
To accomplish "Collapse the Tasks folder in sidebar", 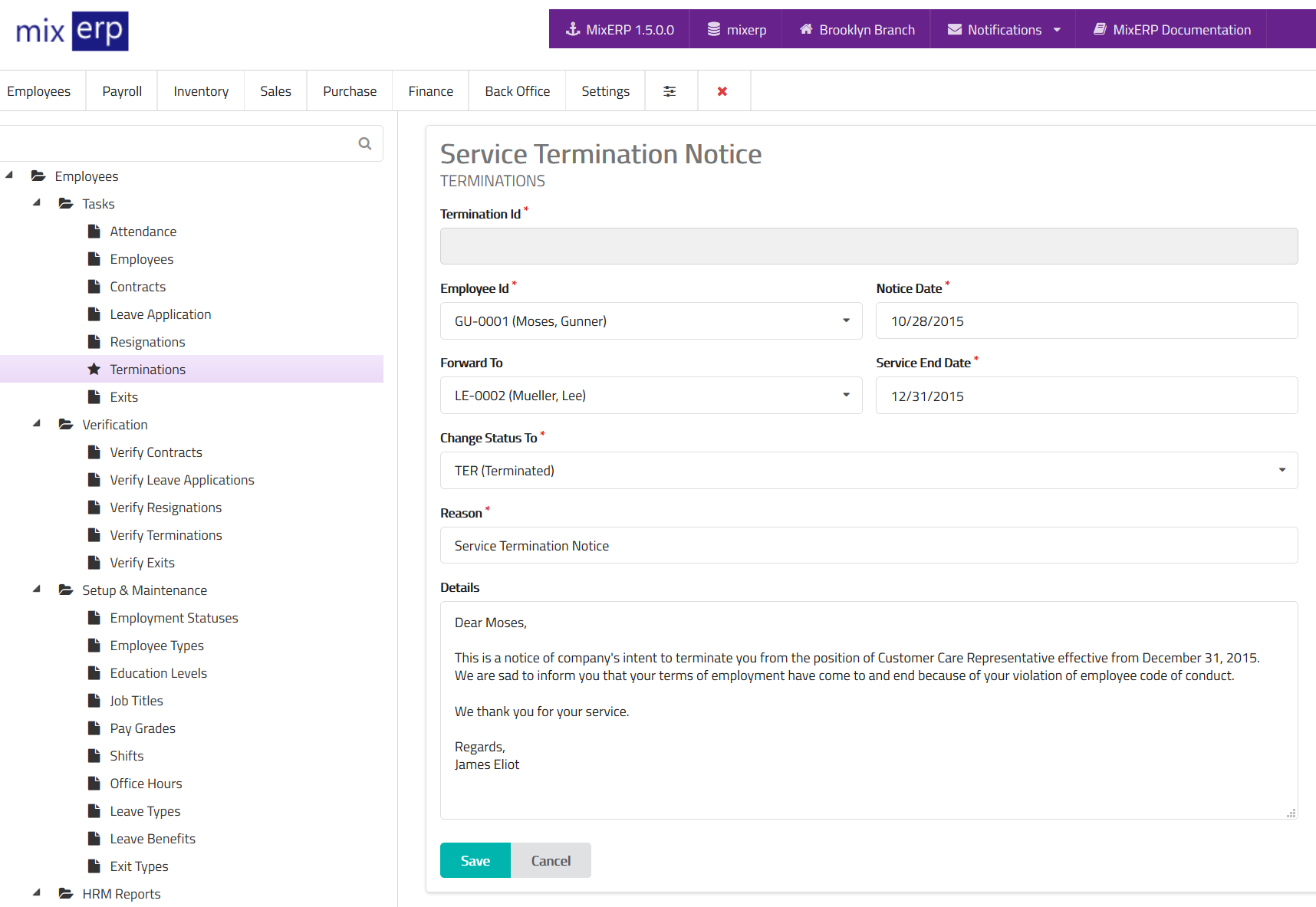I will pyautogui.click(x=37, y=203).
